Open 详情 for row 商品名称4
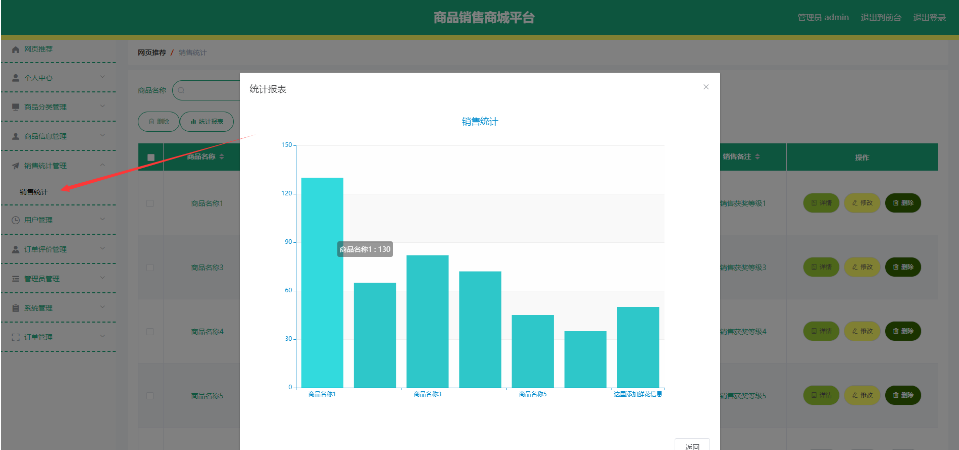Image resolution: width=959 pixels, height=450 pixels. tap(821, 331)
